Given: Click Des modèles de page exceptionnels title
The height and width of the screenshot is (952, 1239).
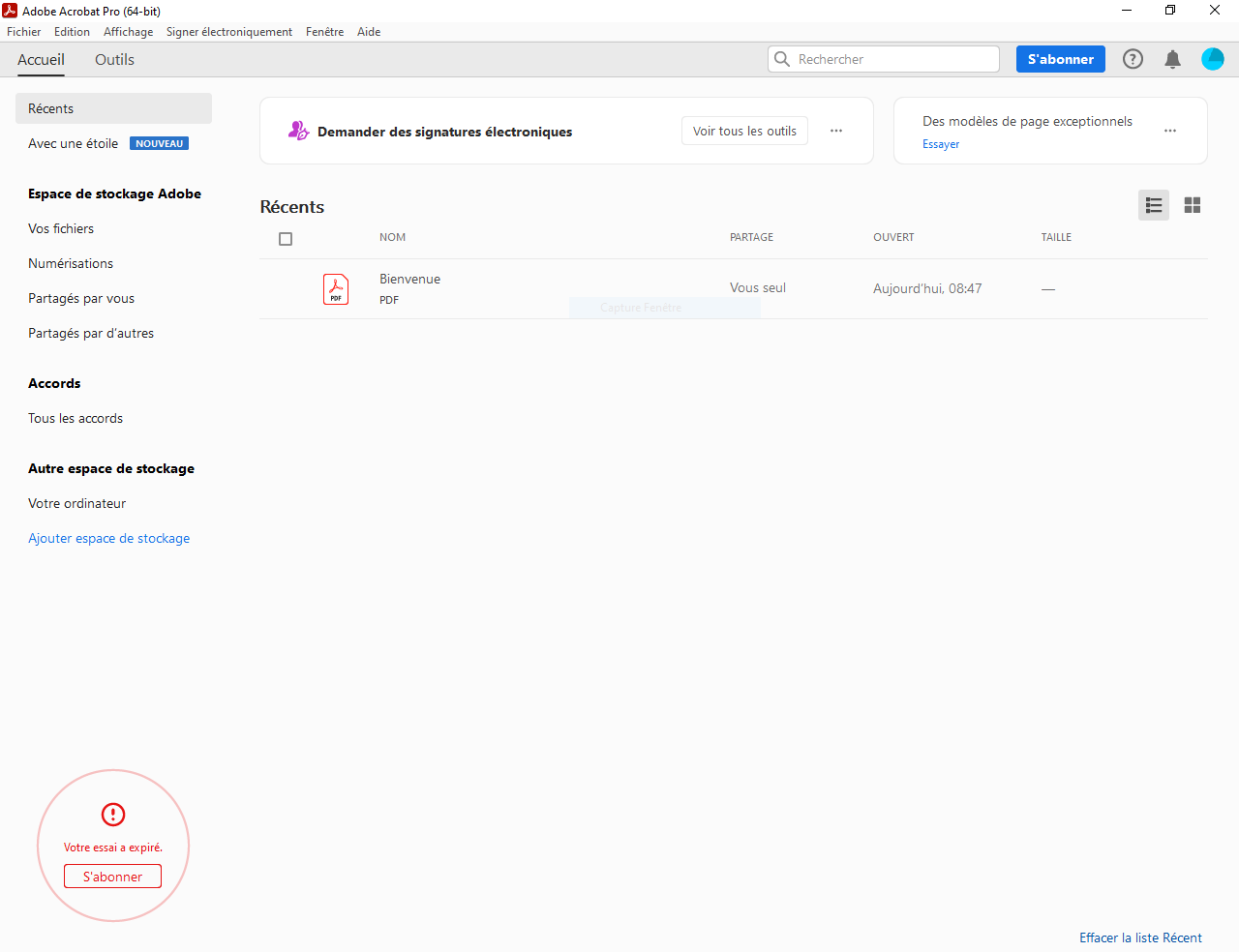Looking at the screenshot, I should (1027, 121).
